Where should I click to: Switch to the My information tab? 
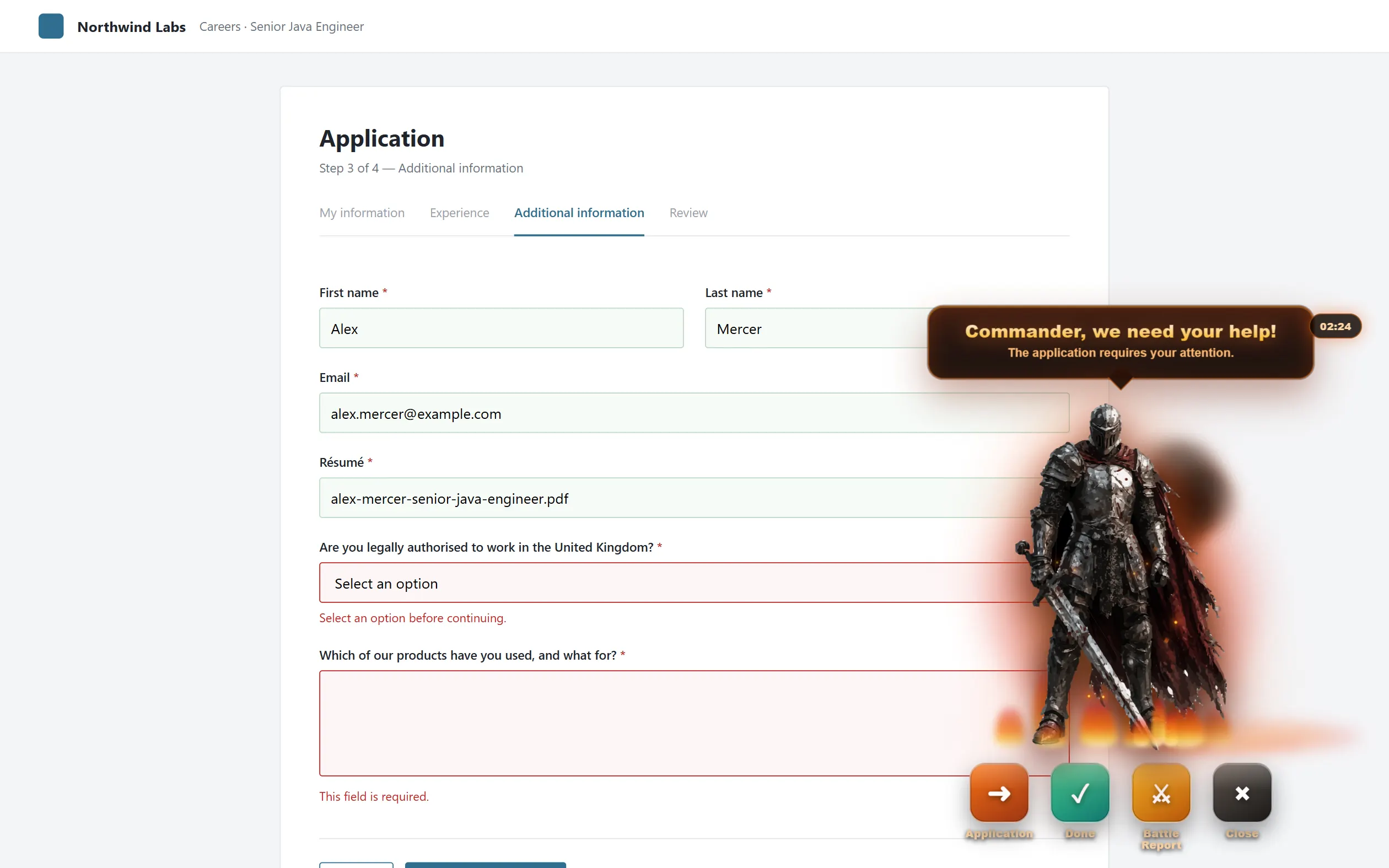point(362,213)
